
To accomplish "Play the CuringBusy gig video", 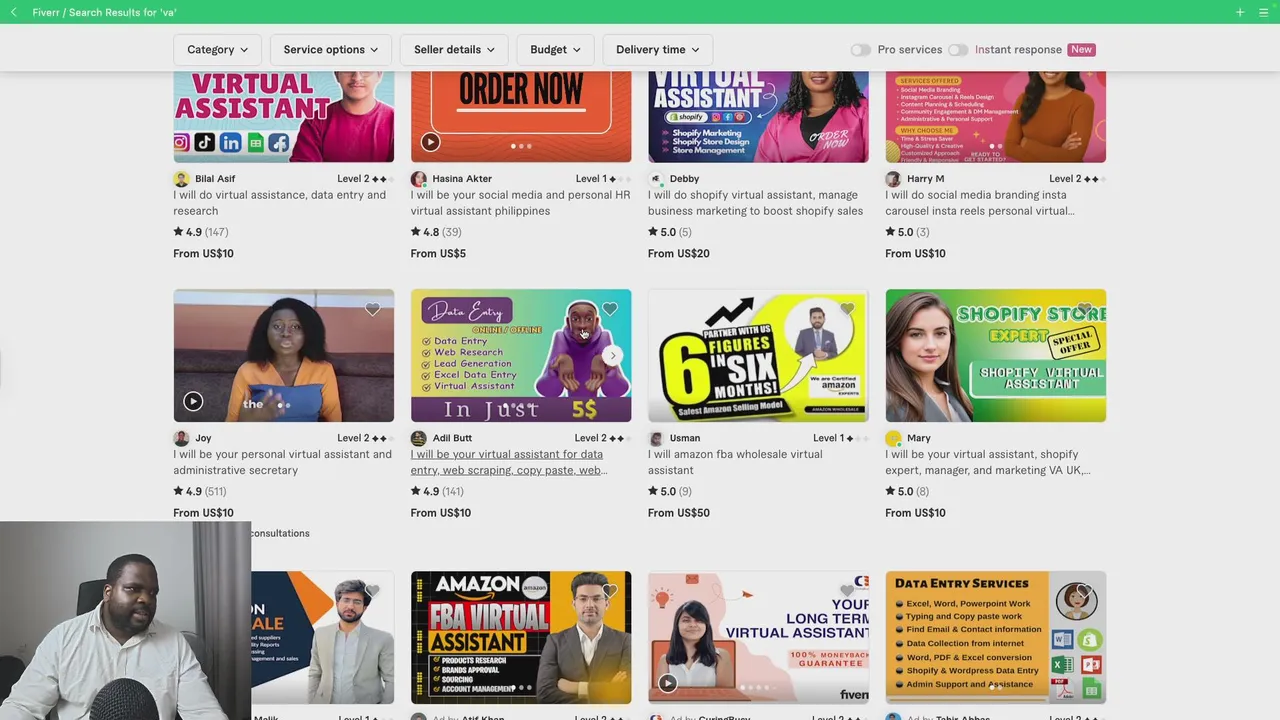I will (667, 684).
